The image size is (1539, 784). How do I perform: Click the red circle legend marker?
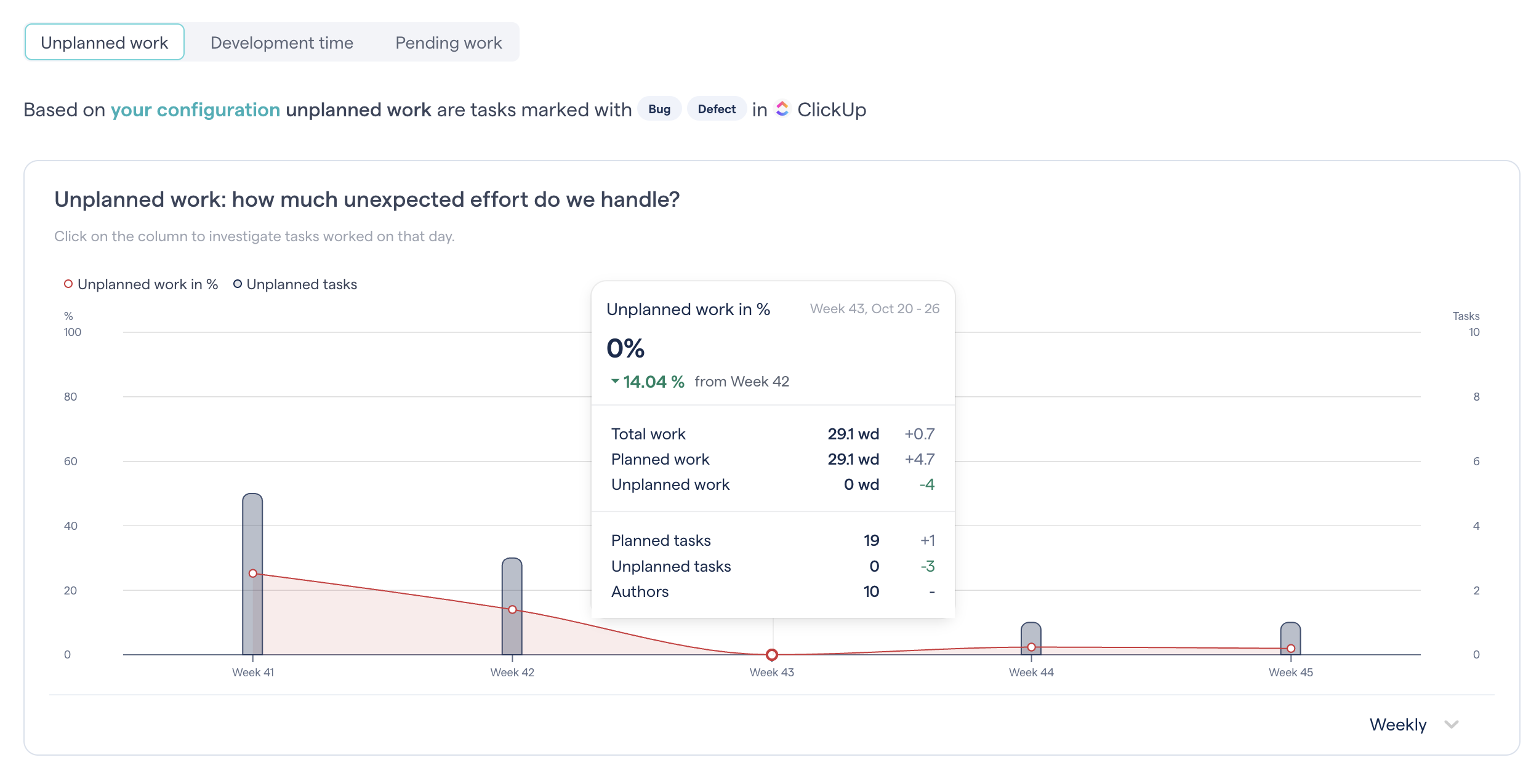pyautogui.click(x=68, y=284)
